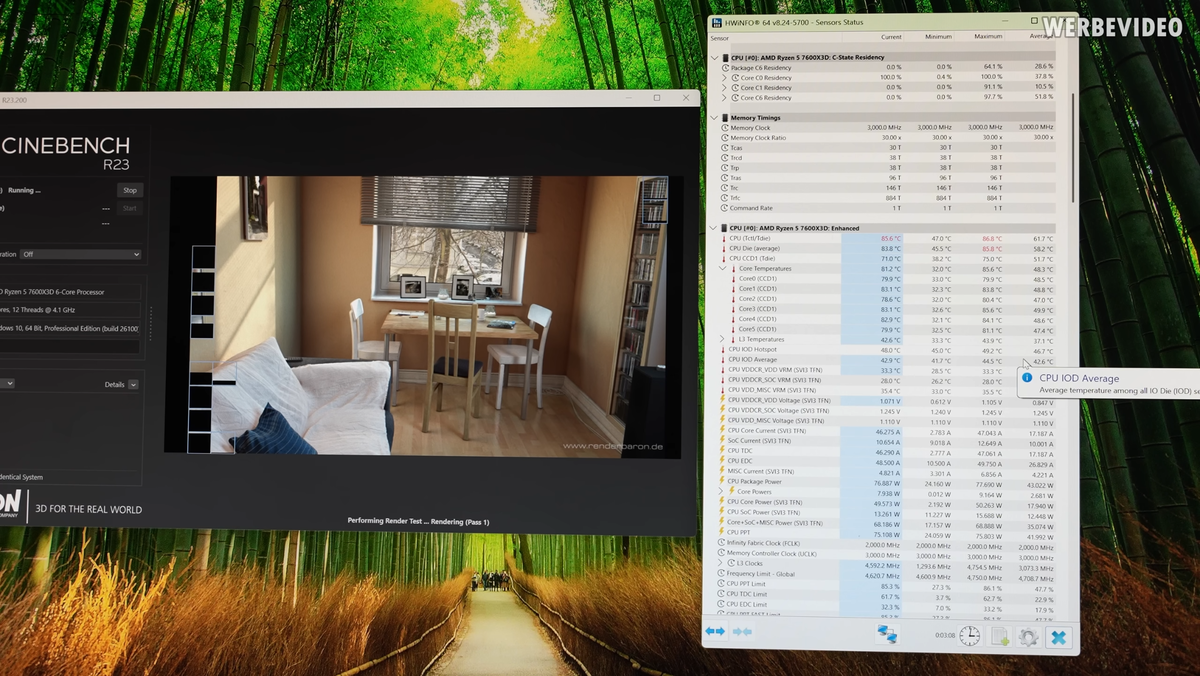1200x676 pixels.
Task: Open the Details dropdown arrow in Cinebench
Action: pyautogui.click(x=133, y=385)
